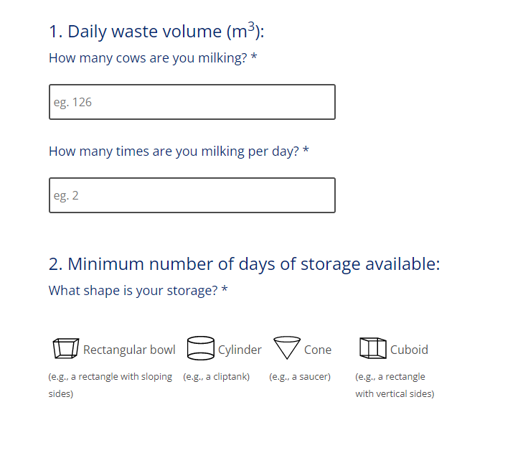528x453 pixels.
Task: Focus the milkings per day input field
Action: (192, 195)
